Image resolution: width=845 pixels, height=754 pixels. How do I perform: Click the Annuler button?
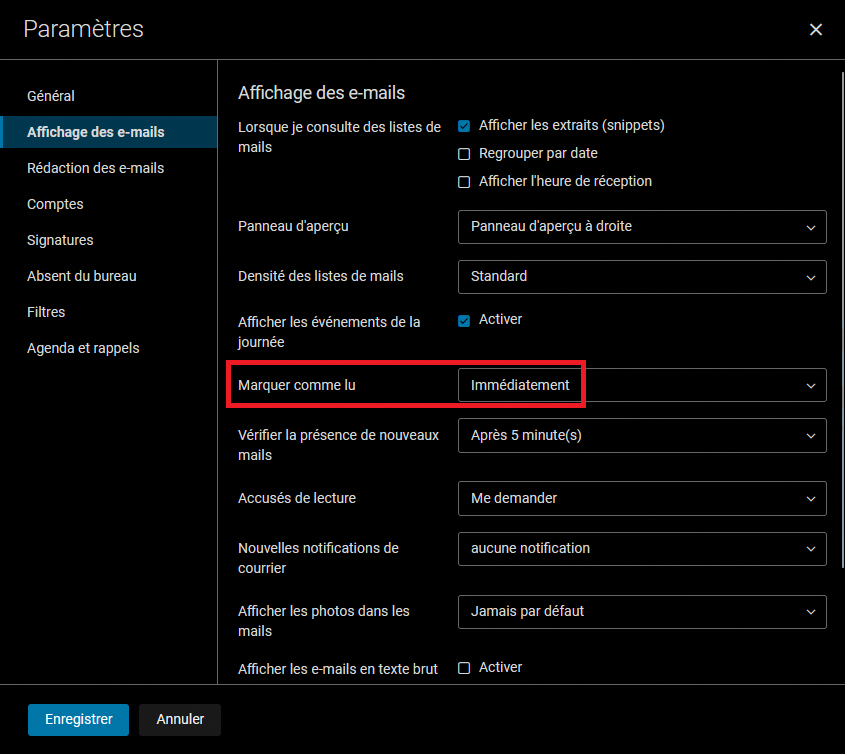(x=180, y=719)
